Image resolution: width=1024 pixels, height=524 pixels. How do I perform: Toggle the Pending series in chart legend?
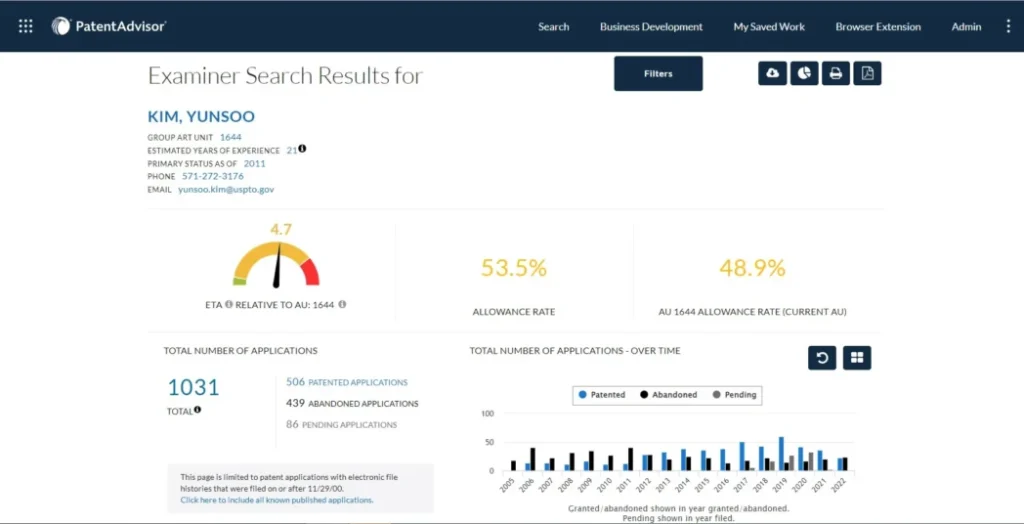tap(734, 395)
